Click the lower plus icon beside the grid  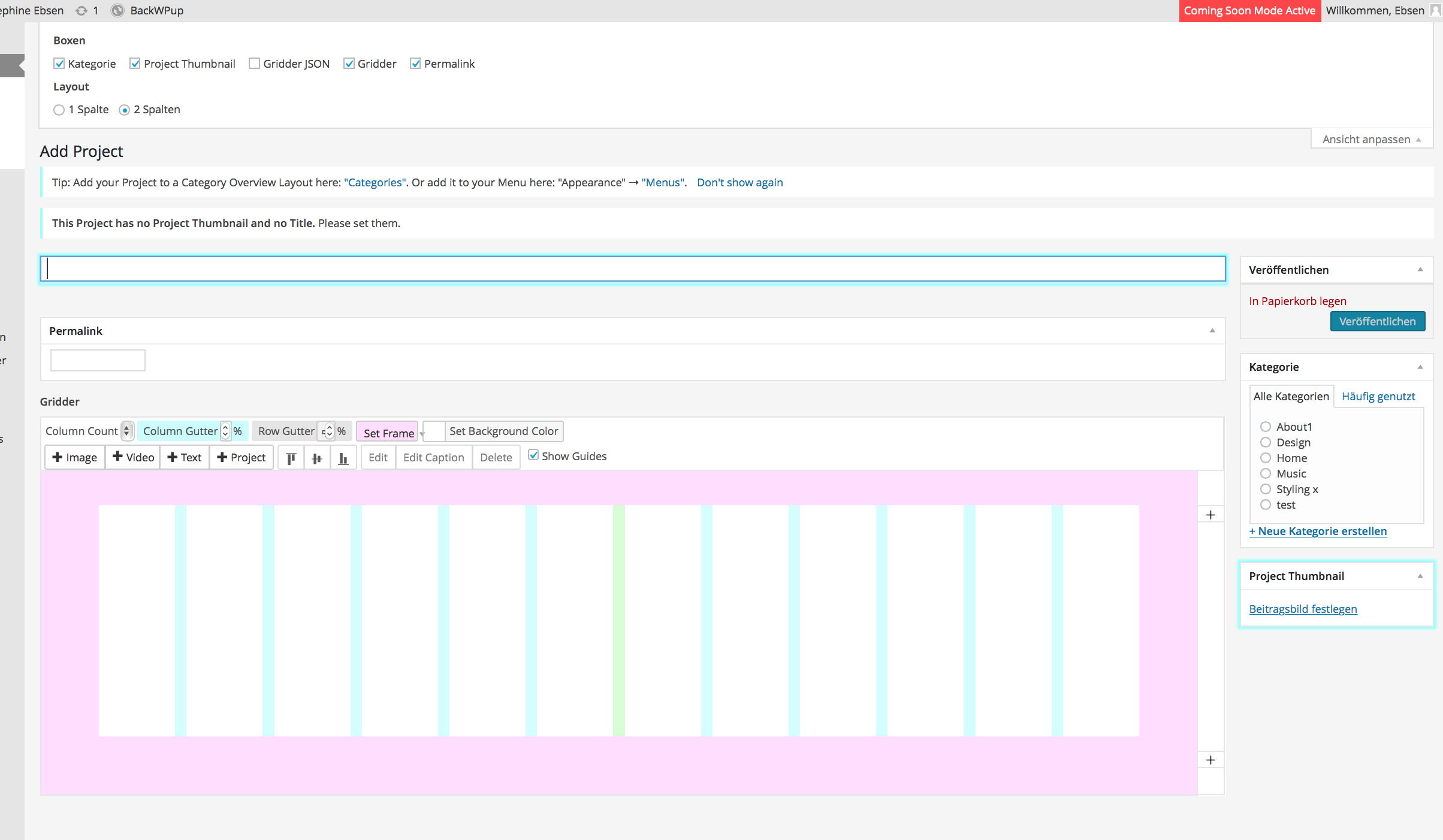pyautogui.click(x=1210, y=760)
